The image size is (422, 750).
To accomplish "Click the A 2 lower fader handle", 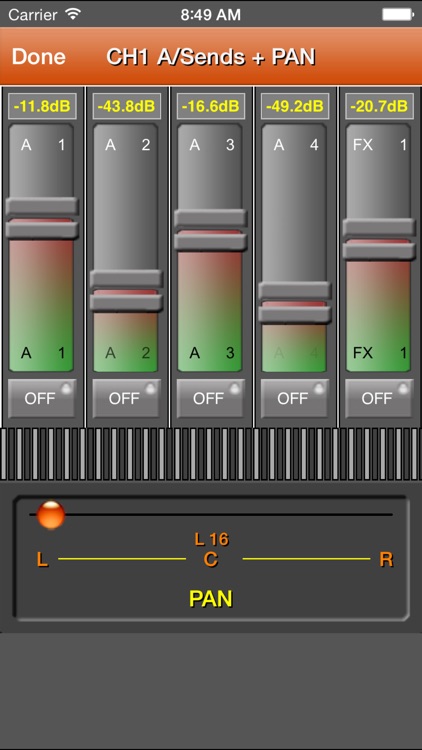I will [x=126, y=302].
